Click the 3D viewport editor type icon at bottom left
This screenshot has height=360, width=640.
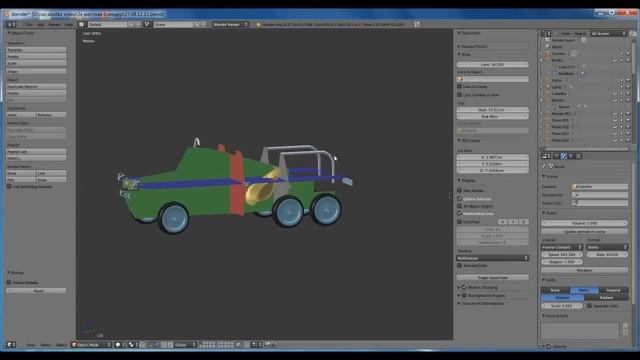[x=11, y=345]
